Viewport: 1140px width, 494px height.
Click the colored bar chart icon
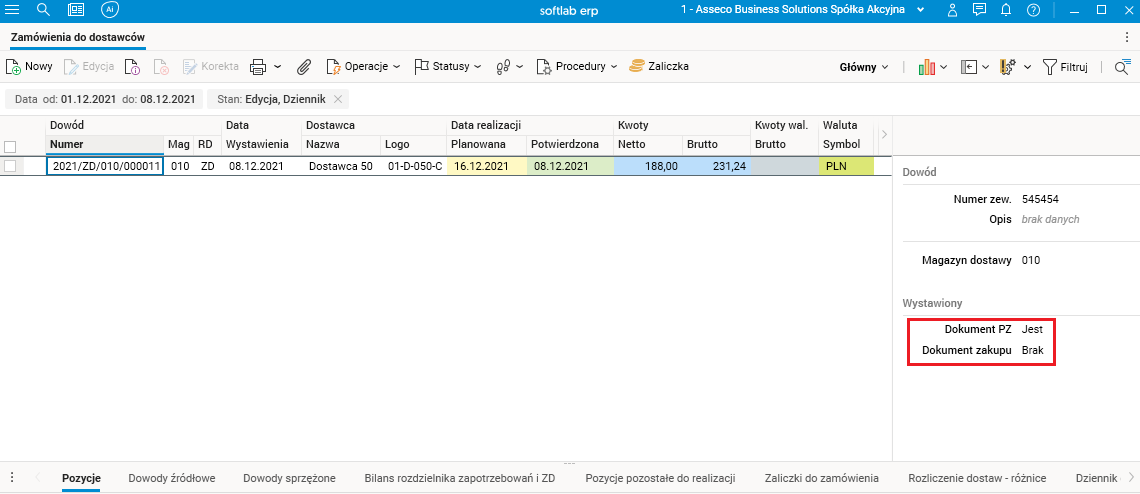[926, 67]
